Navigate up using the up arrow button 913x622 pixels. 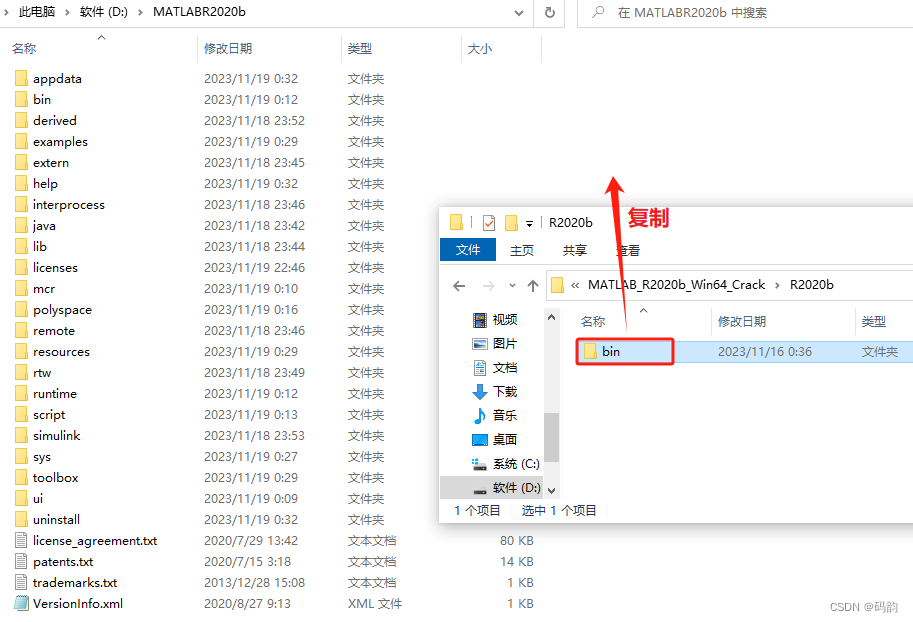pyautogui.click(x=532, y=285)
